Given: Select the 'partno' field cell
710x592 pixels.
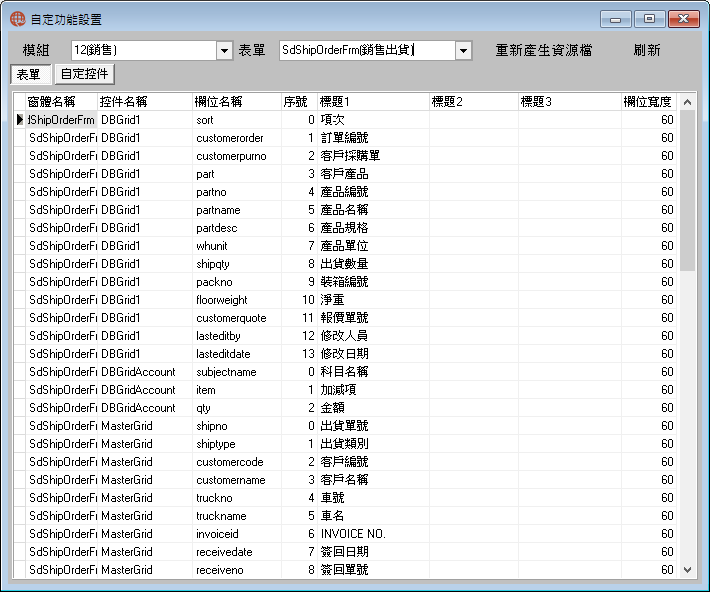Looking at the screenshot, I should [x=237, y=192].
